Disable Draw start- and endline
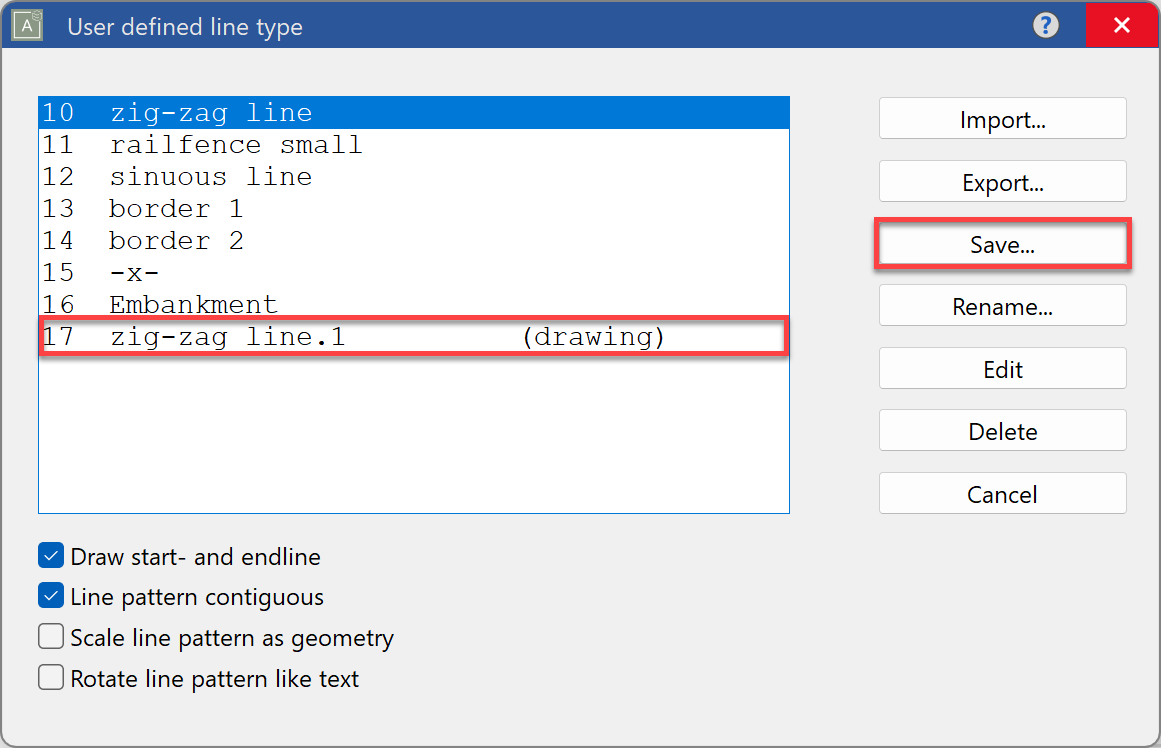This screenshot has height=748, width=1161. click(x=50, y=555)
